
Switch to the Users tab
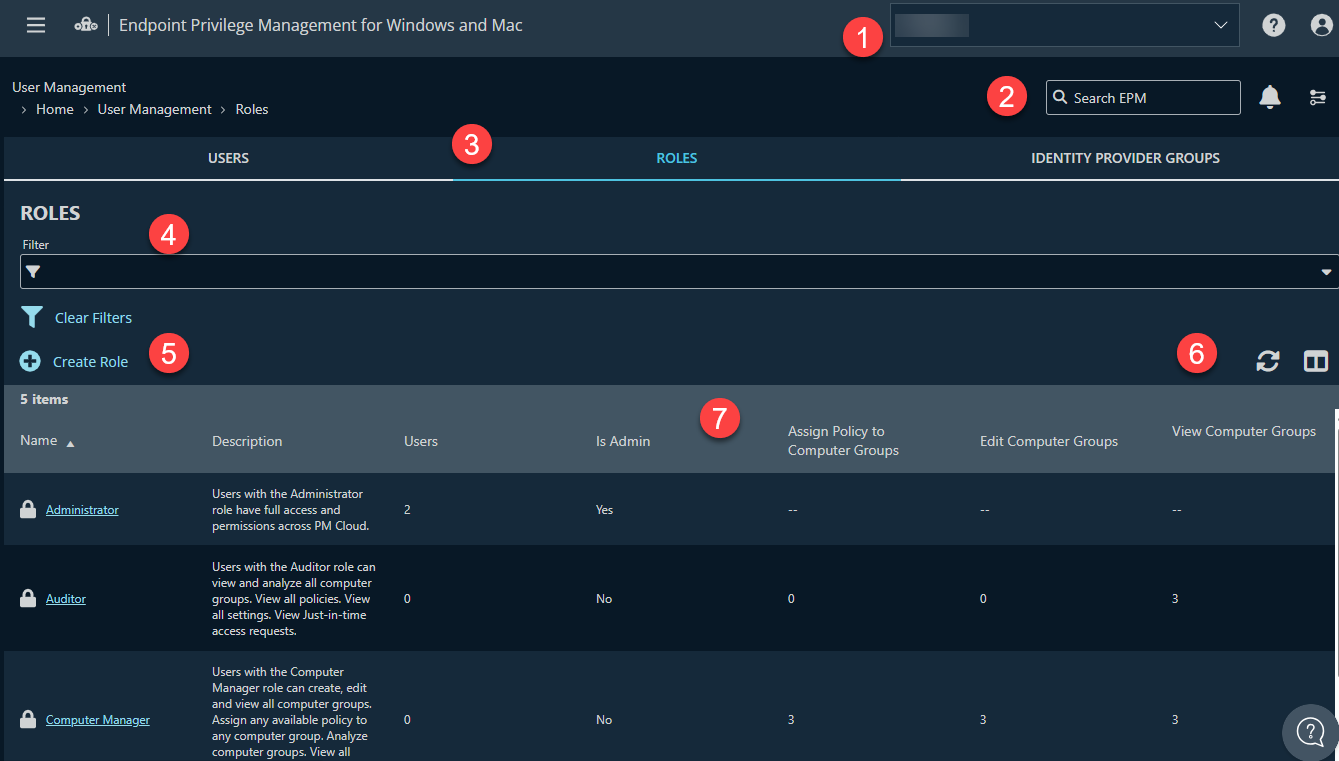(228, 158)
